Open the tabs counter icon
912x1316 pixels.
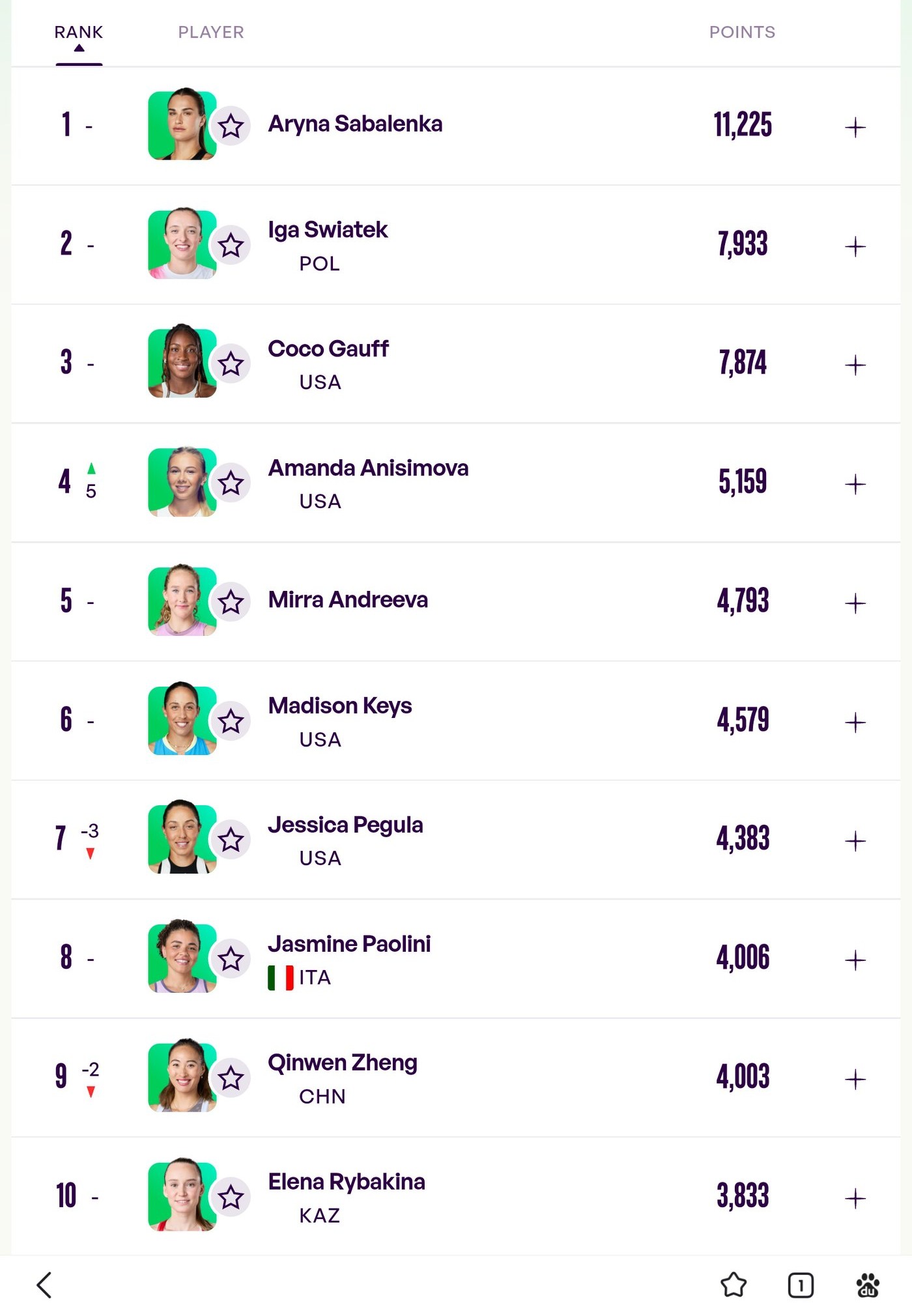coord(801,1285)
